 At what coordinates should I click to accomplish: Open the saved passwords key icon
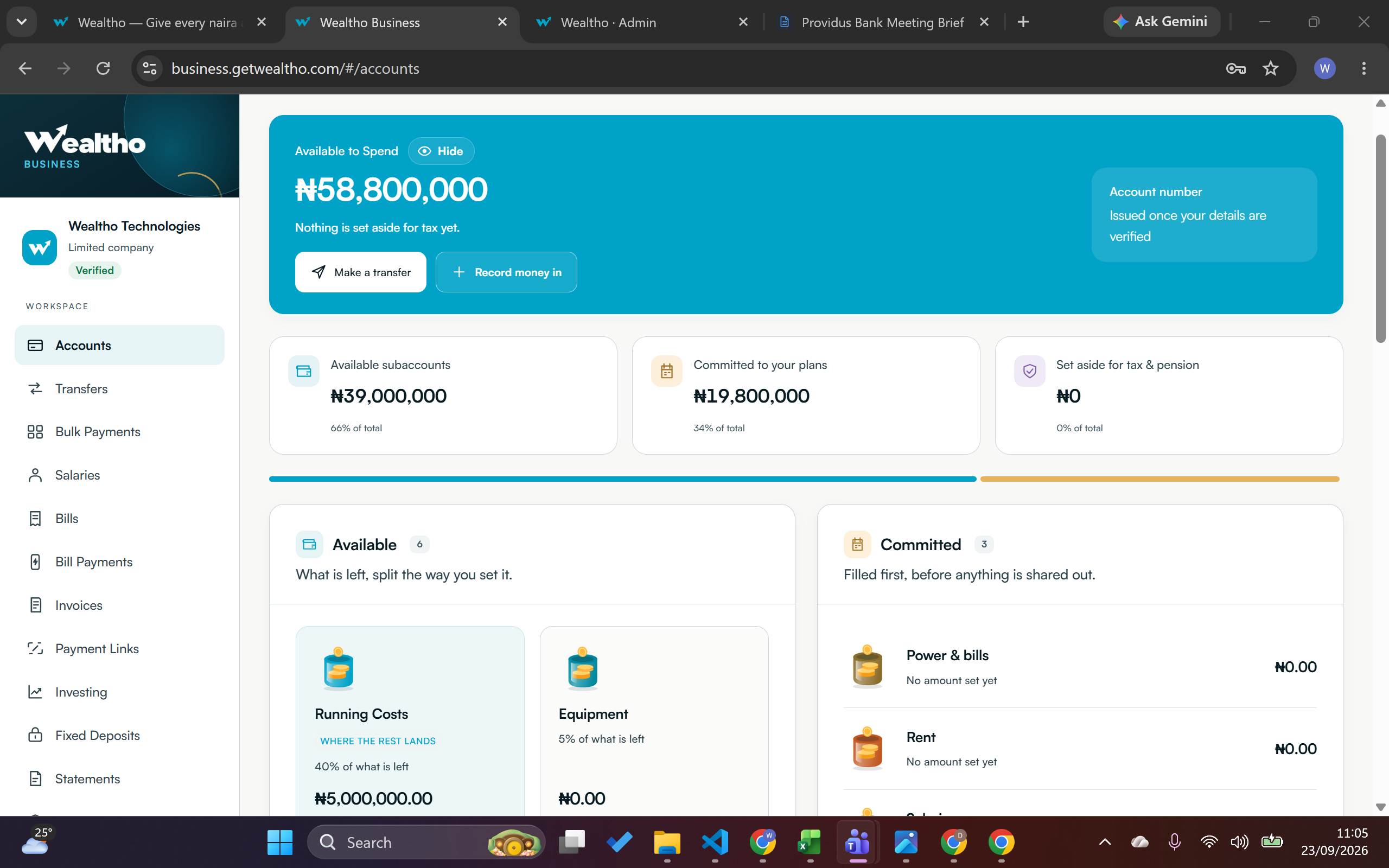tap(1236, 68)
